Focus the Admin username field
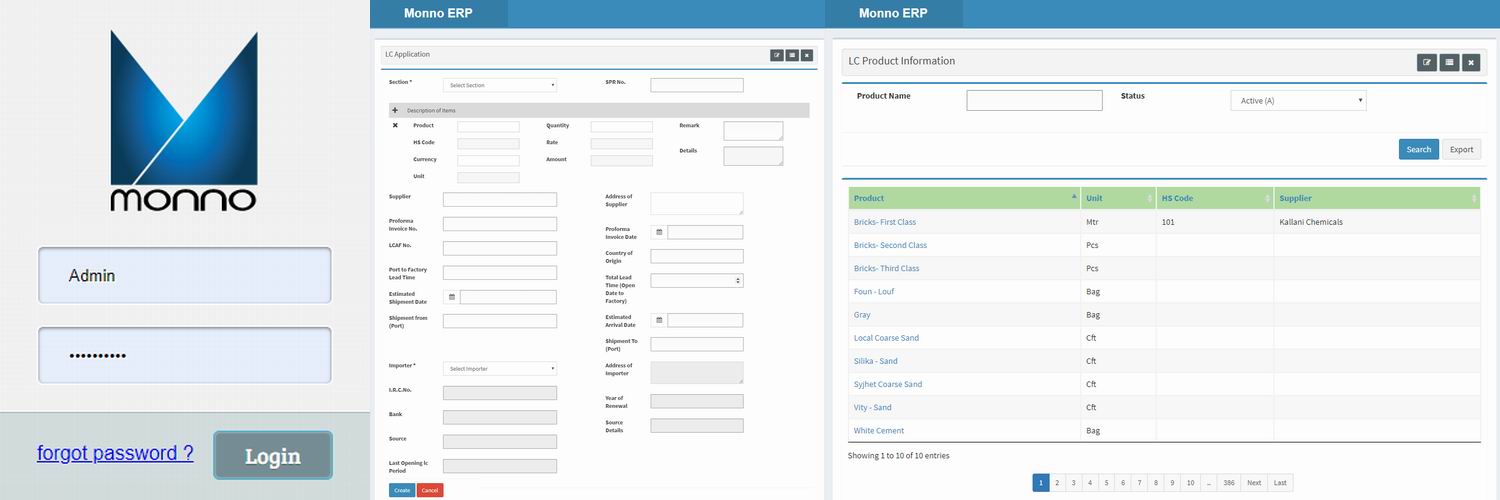1500x500 pixels. [185, 275]
